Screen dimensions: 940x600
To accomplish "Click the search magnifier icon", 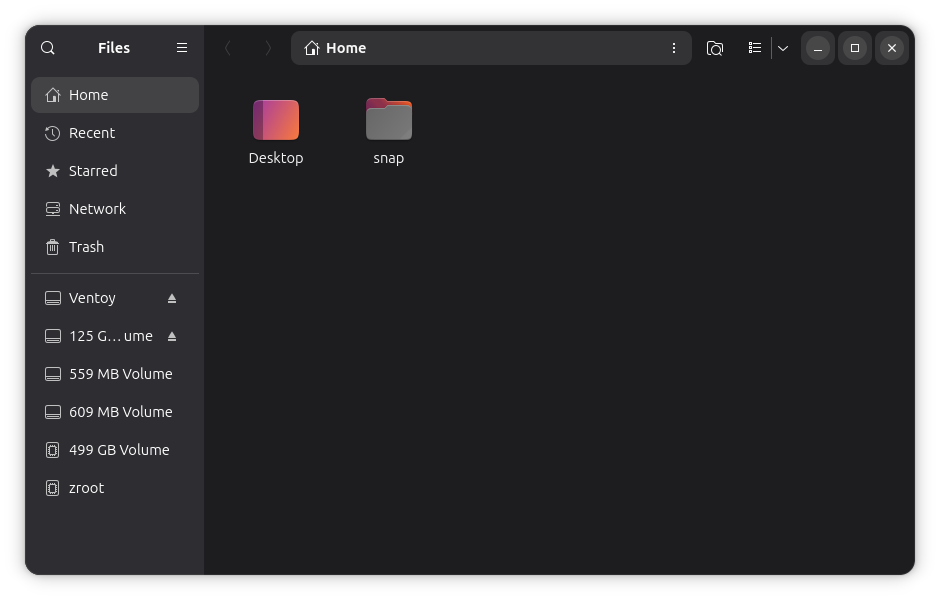I will pos(48,48).
